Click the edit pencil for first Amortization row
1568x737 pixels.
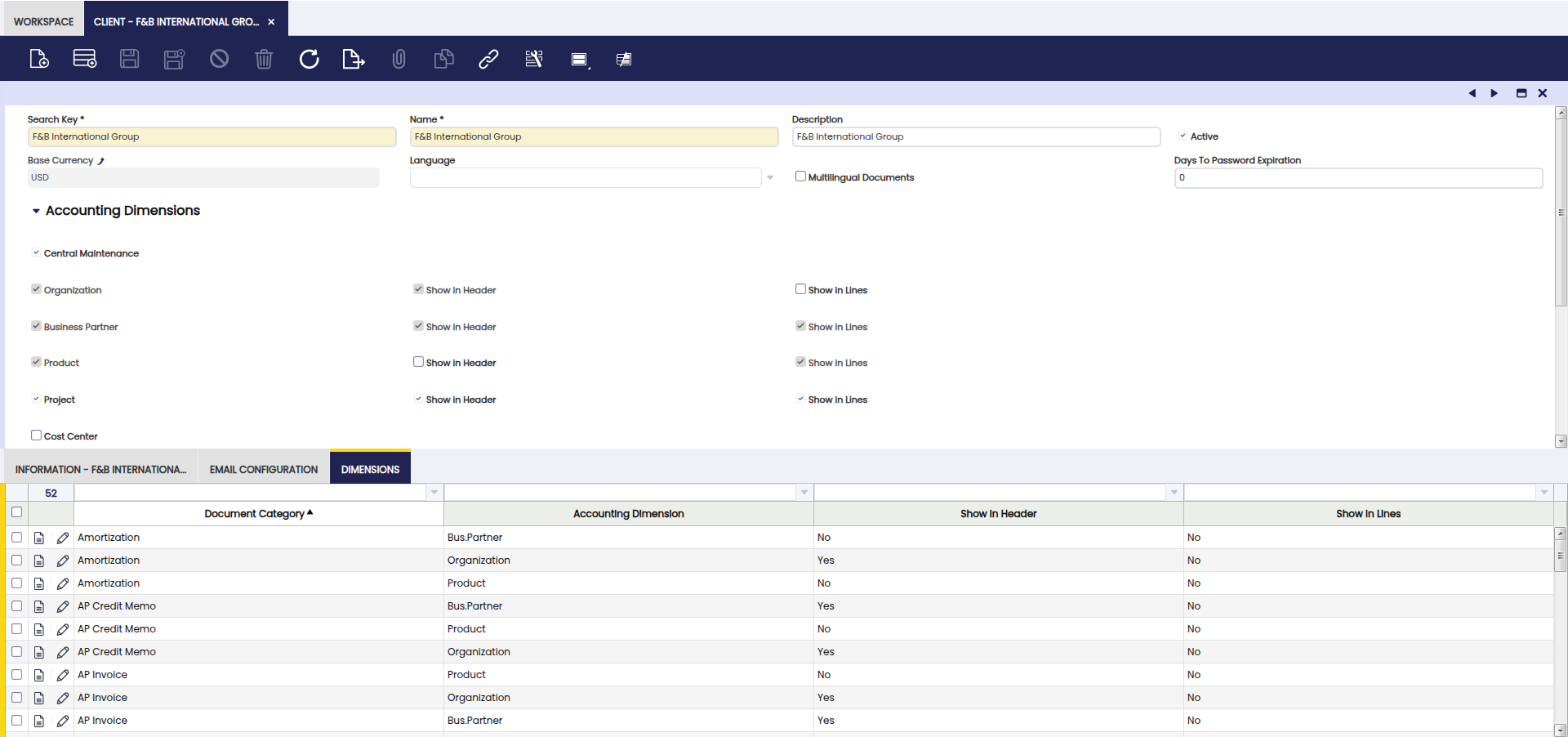[63, 538]
